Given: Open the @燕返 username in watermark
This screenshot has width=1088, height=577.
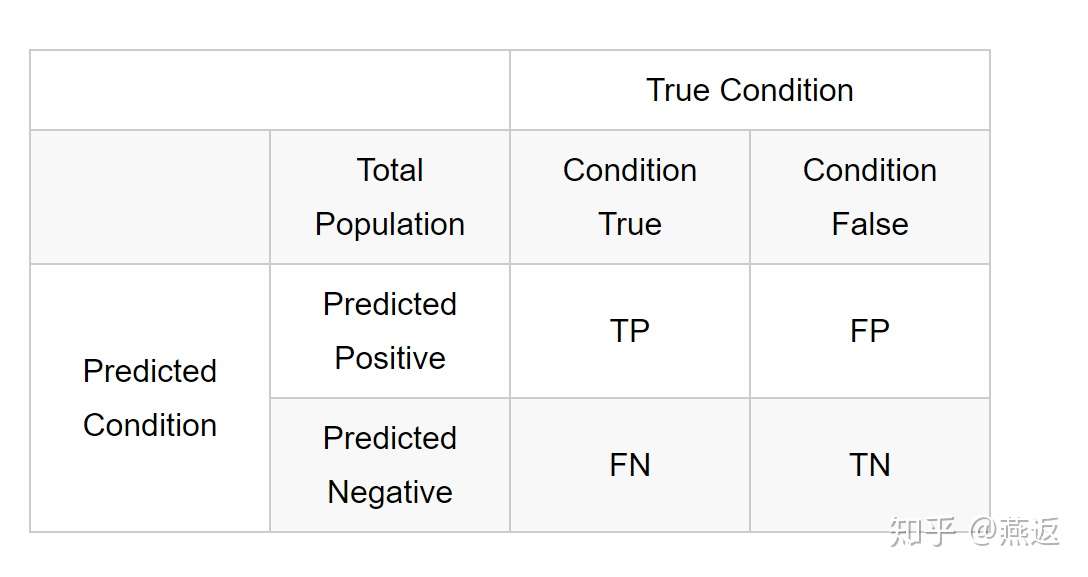Looking at the screenshot, I should pos(1014,531).
